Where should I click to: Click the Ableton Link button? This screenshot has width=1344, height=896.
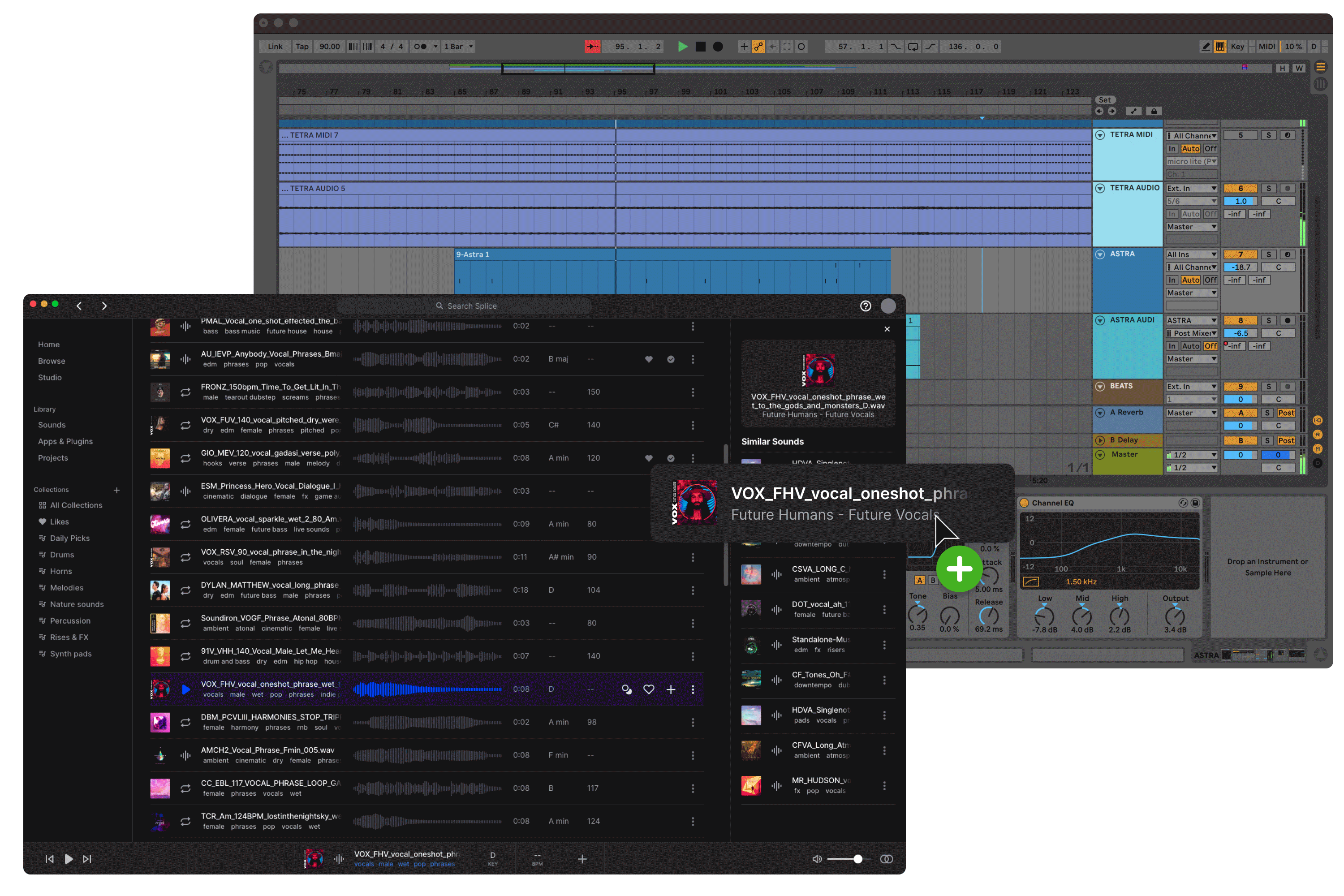click(275, 47)
